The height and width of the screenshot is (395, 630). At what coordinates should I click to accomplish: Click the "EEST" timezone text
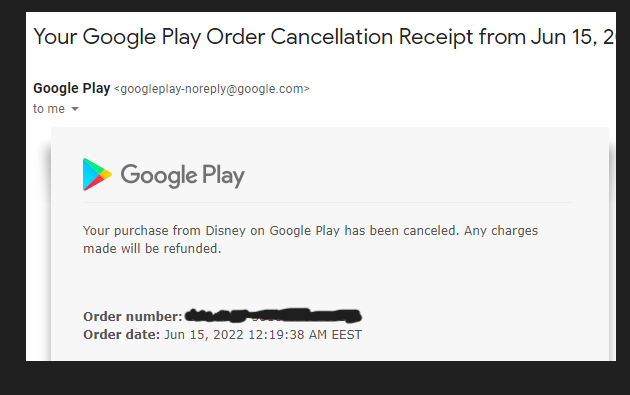346,335
